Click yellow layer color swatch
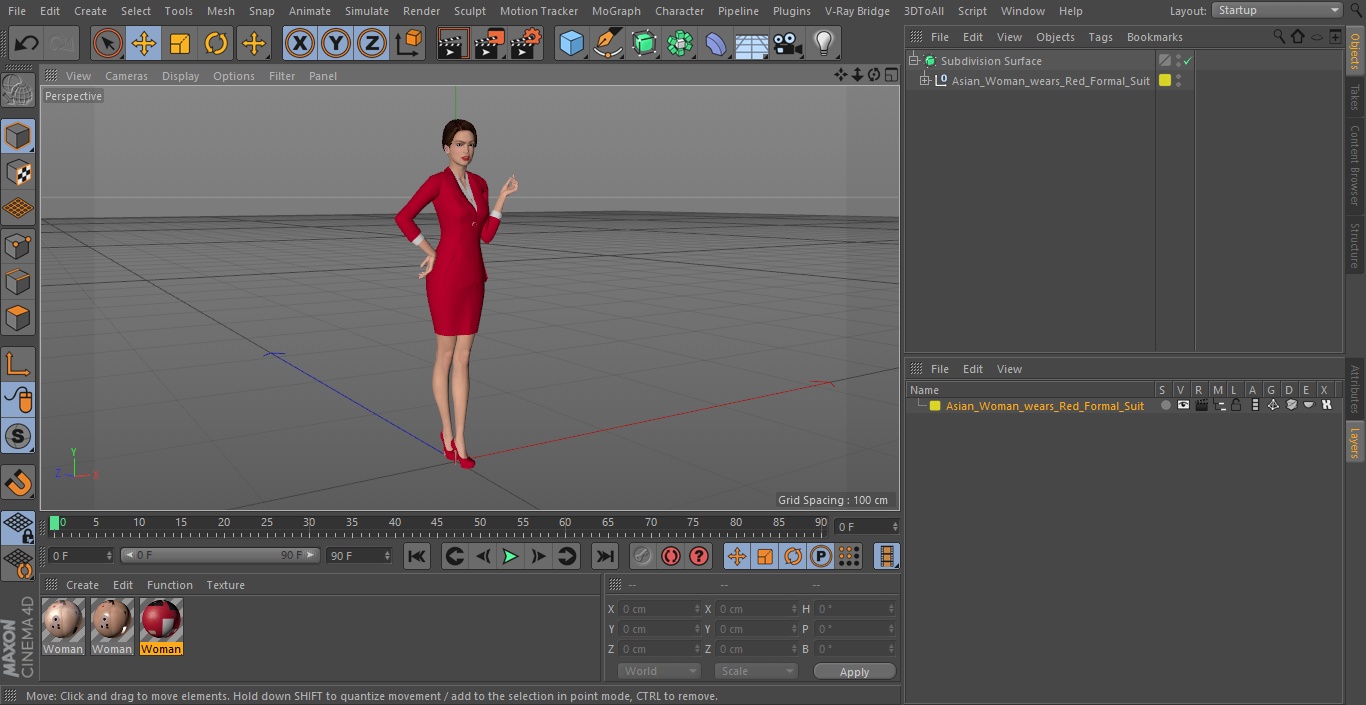 (935, 406)
